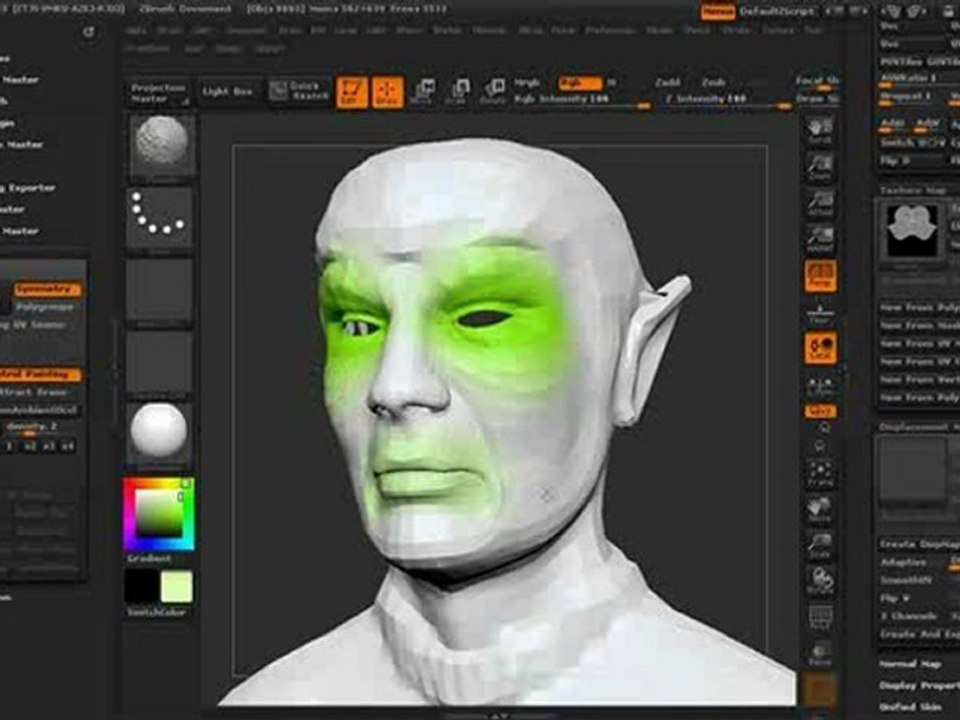Click the refresh arrow icon in left tray
The image size is (960, 720).
click(x=89, y=32)
